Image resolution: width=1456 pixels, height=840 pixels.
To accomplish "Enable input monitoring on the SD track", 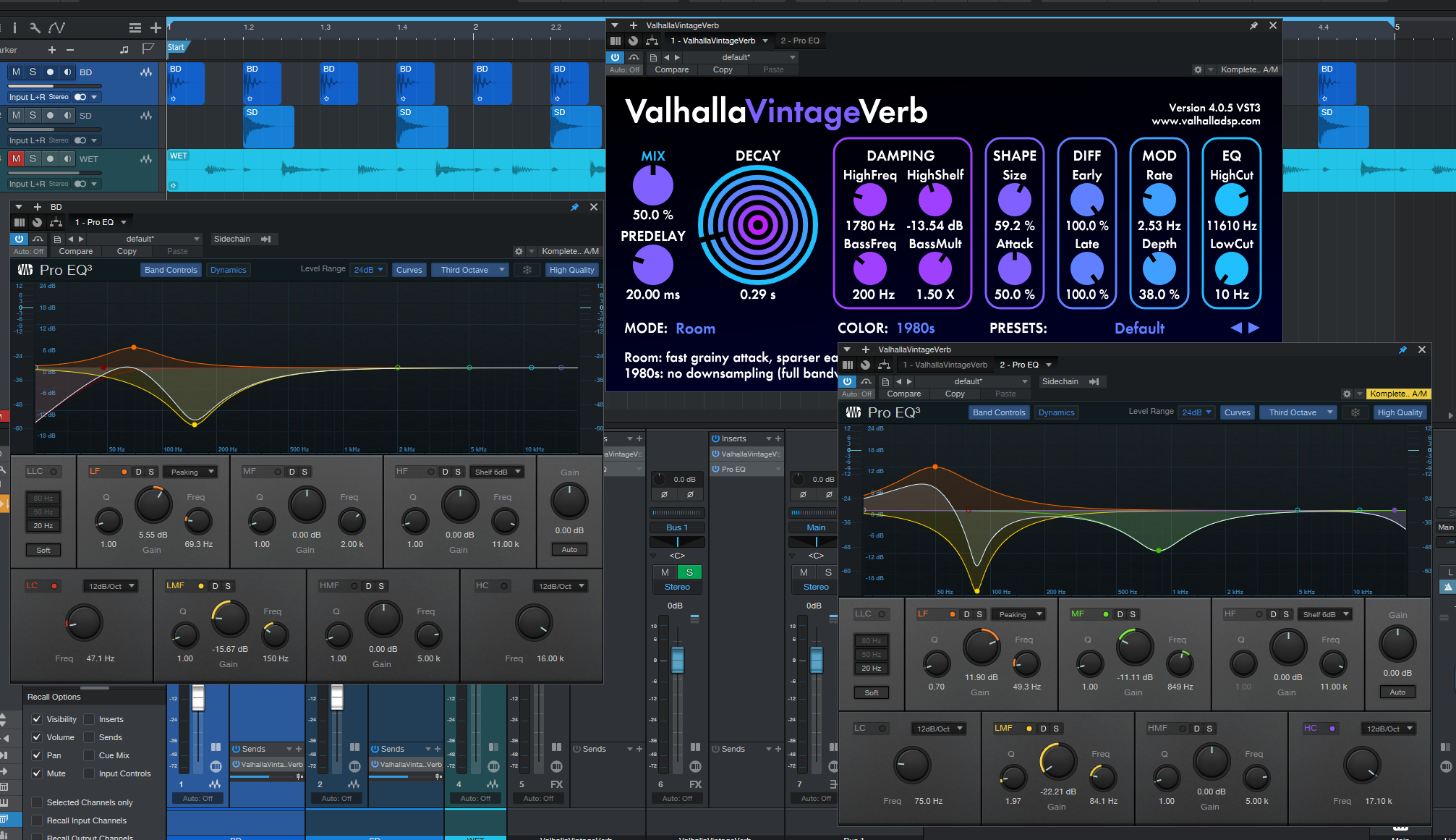I will (x=67, y=116).
